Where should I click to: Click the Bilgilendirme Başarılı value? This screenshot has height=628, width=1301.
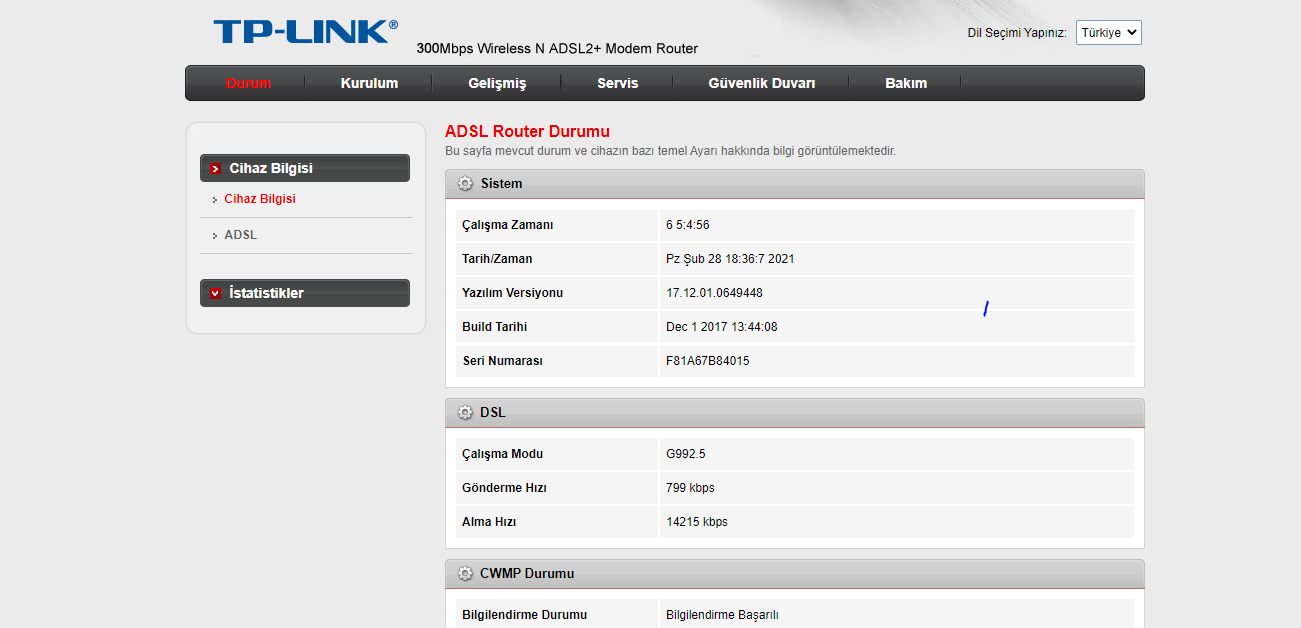(722, 615)
